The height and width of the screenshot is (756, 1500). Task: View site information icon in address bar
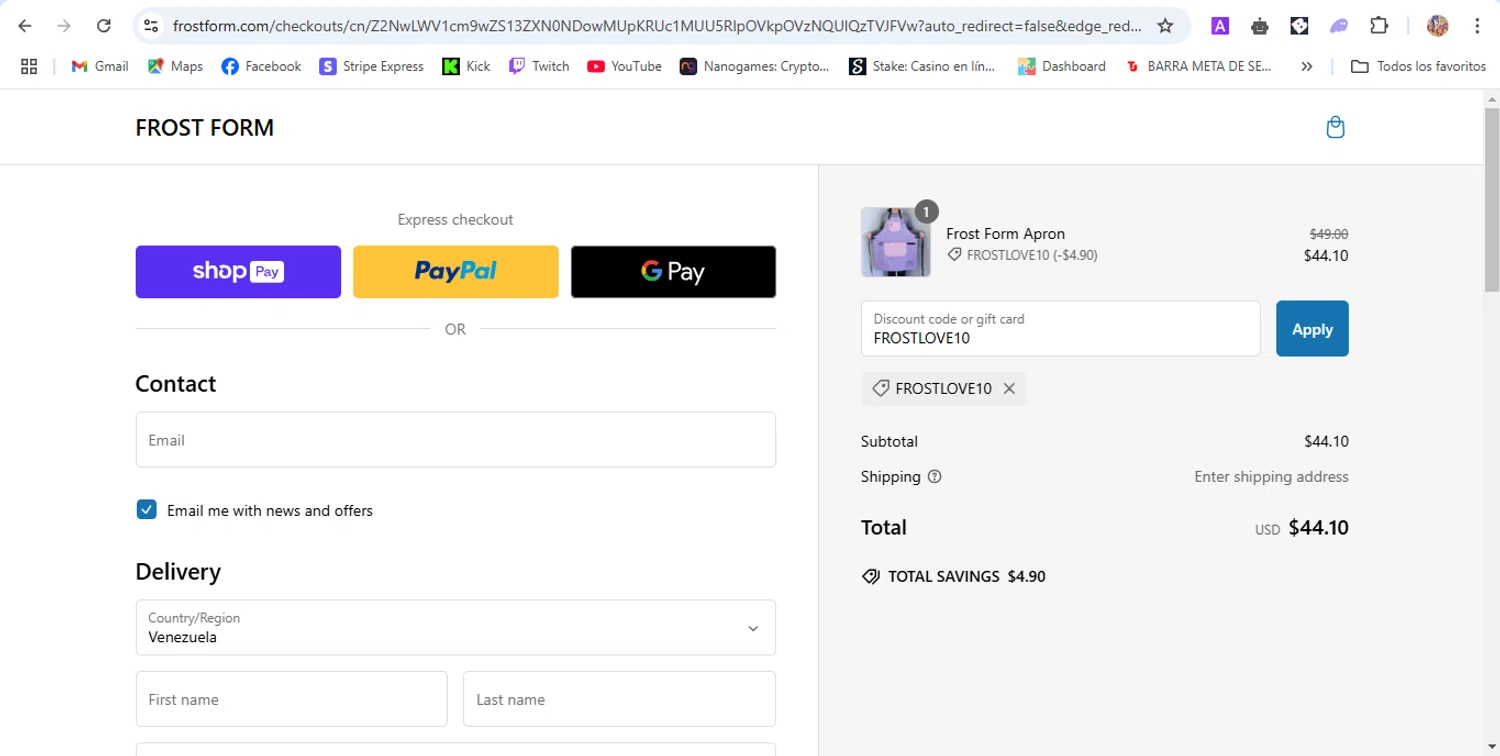tap(151, 26)
